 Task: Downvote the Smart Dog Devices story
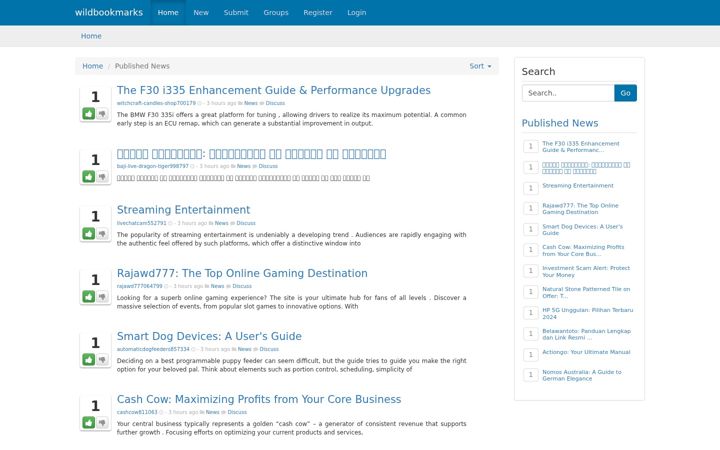(102, 360)
